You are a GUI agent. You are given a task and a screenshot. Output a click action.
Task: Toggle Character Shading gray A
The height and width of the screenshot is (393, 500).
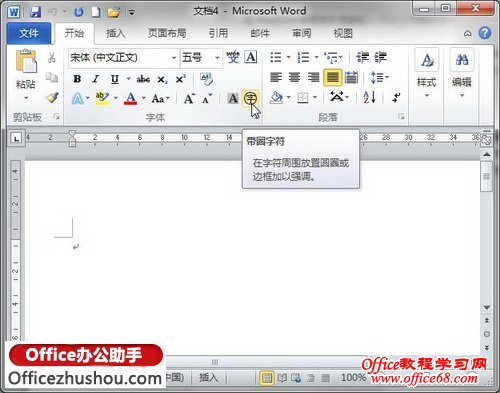coord(233,98)
